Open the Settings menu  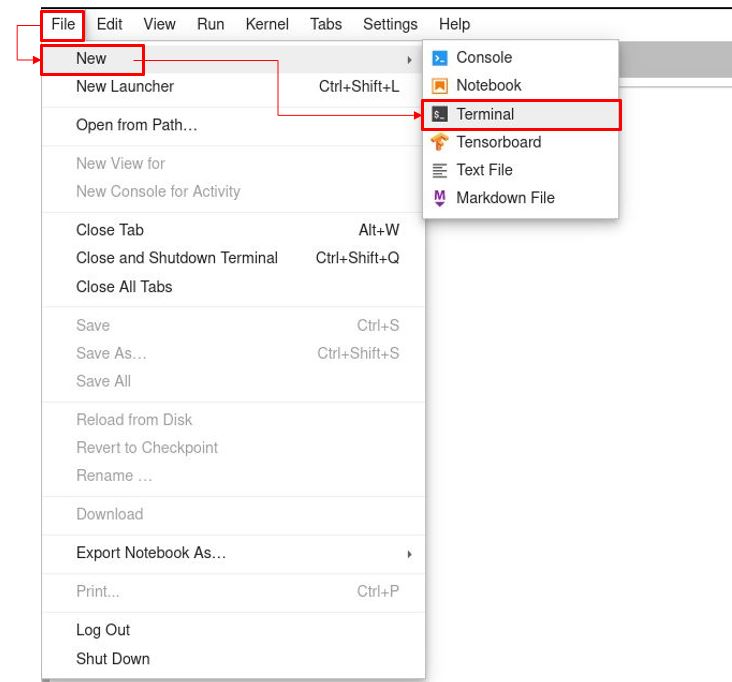[x=391, y=24]
